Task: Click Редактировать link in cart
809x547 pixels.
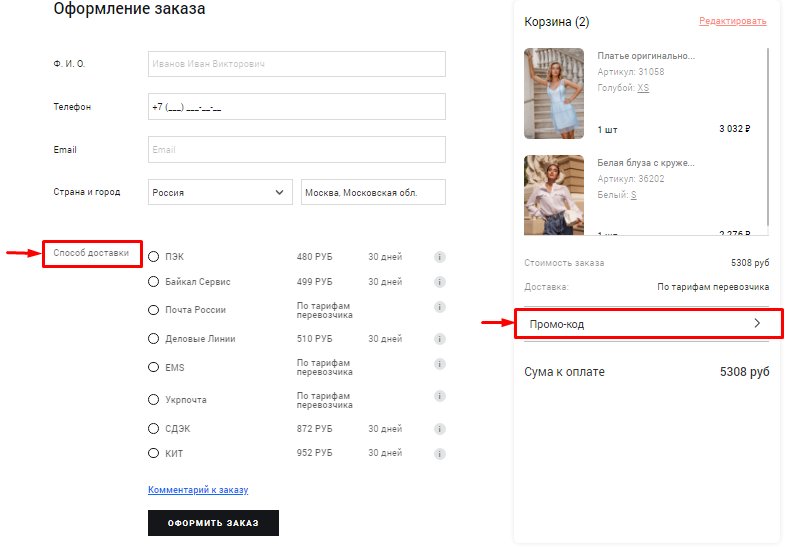Action: [x=733, y=21]
